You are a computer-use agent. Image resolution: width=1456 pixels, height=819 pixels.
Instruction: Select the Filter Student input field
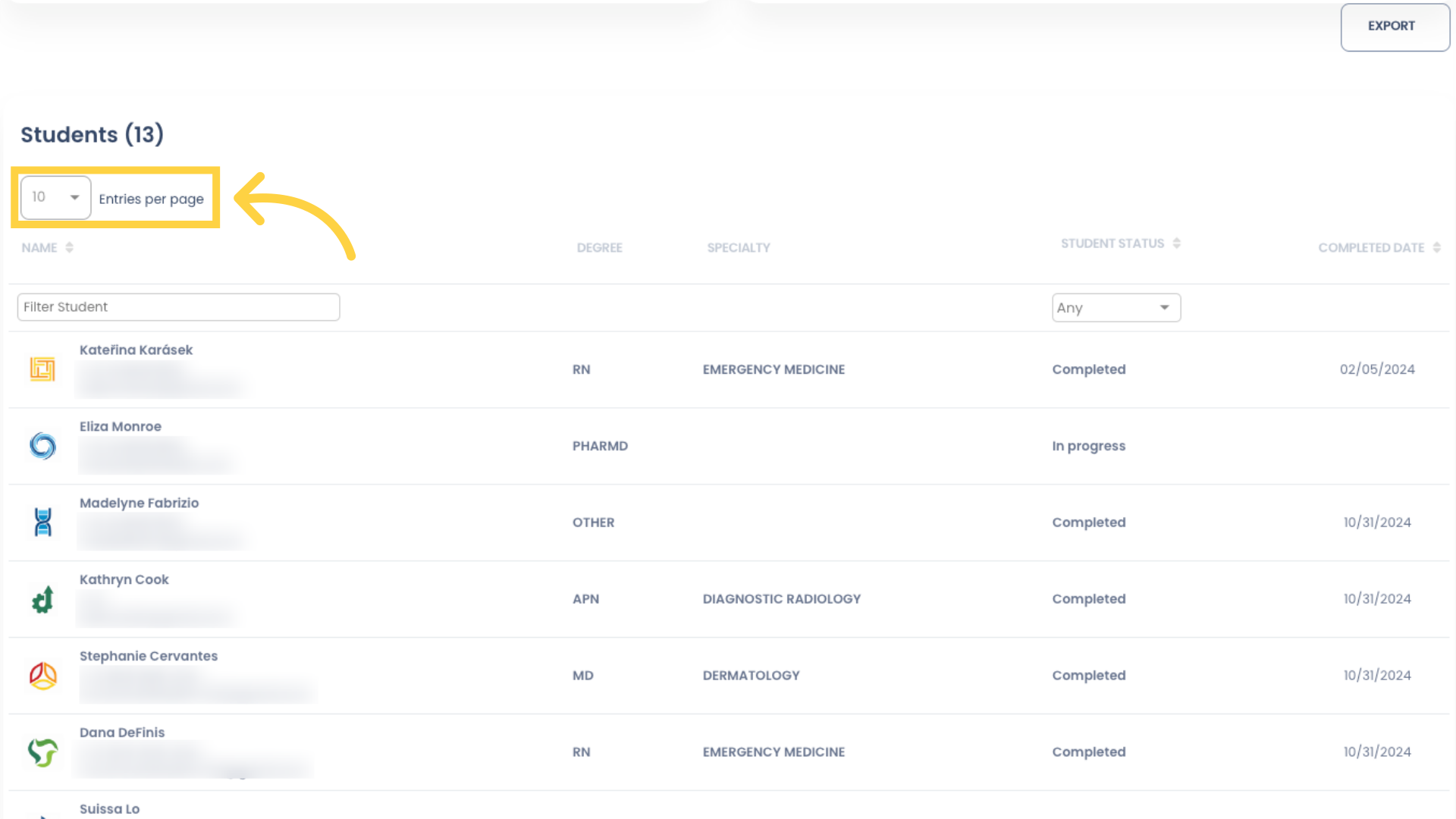coord(178,307)
